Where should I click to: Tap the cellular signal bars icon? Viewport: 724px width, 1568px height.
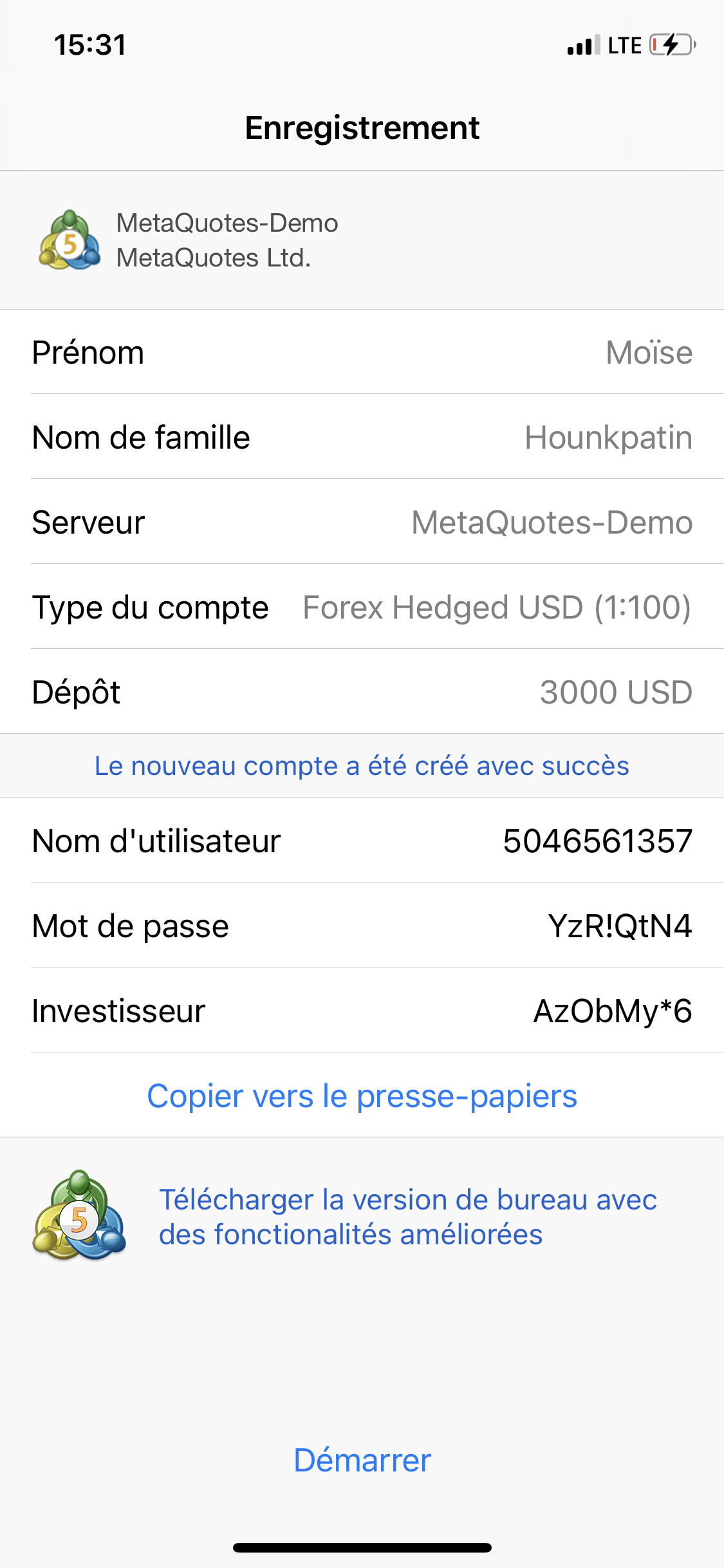(x=583, y=46)
